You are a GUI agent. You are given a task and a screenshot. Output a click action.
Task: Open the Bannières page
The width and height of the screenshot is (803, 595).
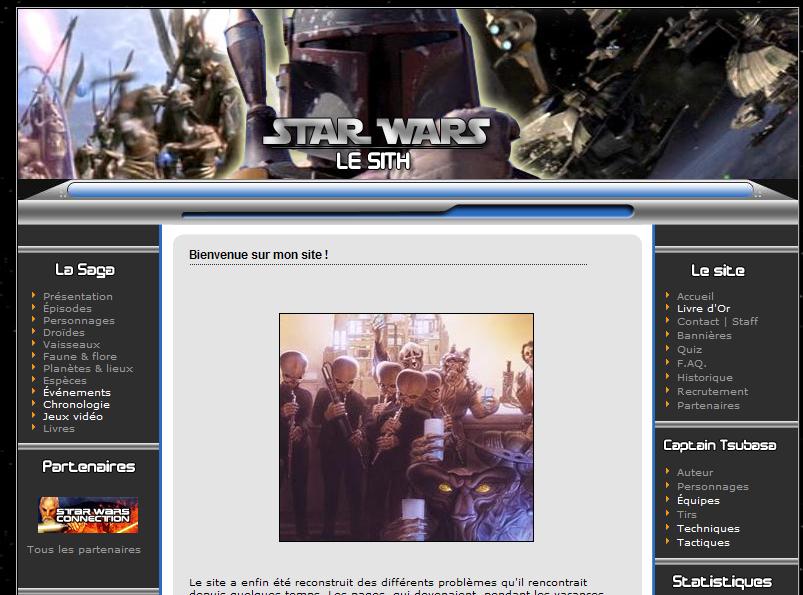pyautogui.click(x=704, y=336)
